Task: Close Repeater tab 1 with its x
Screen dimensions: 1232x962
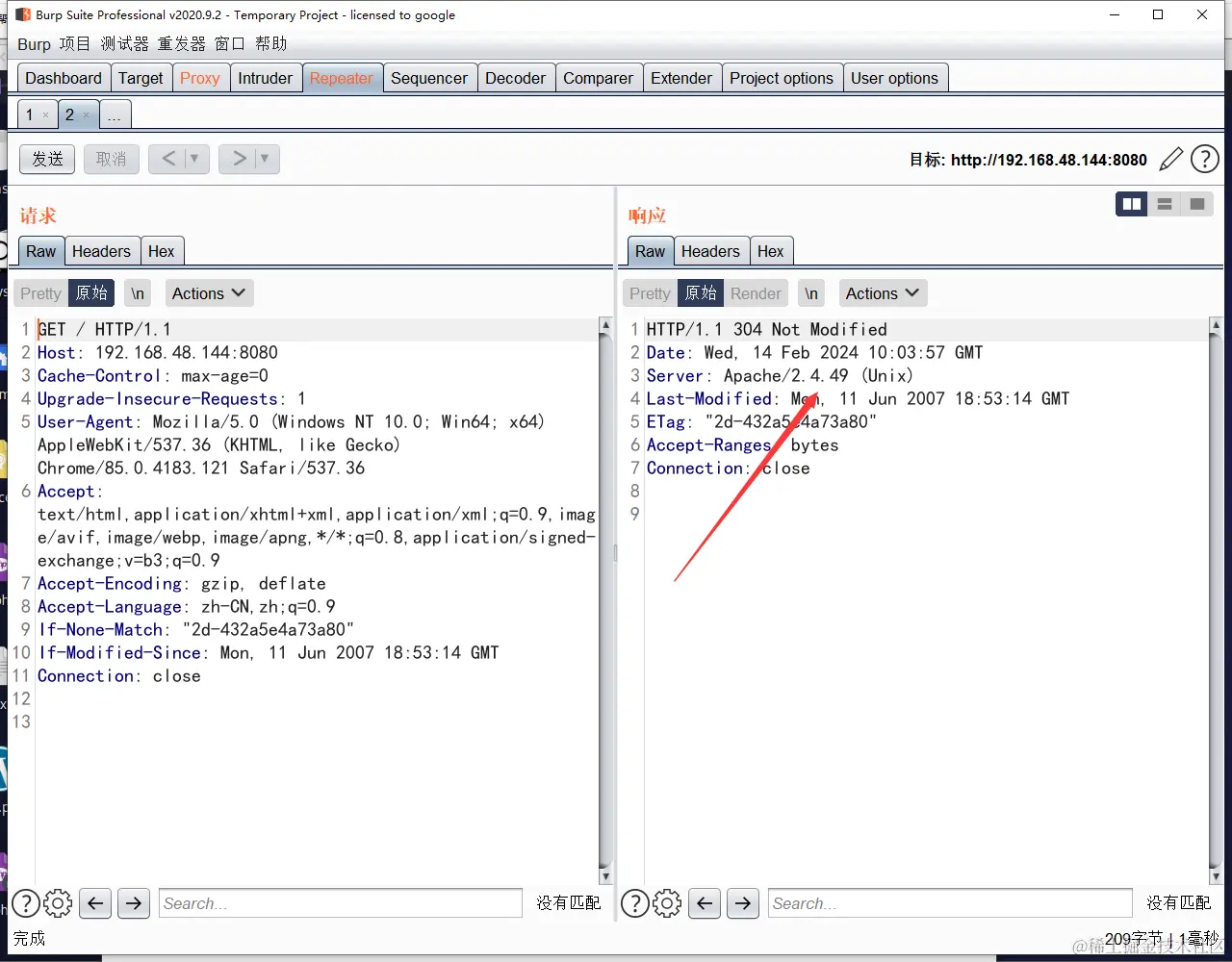Action: click(x=45, y=115)
